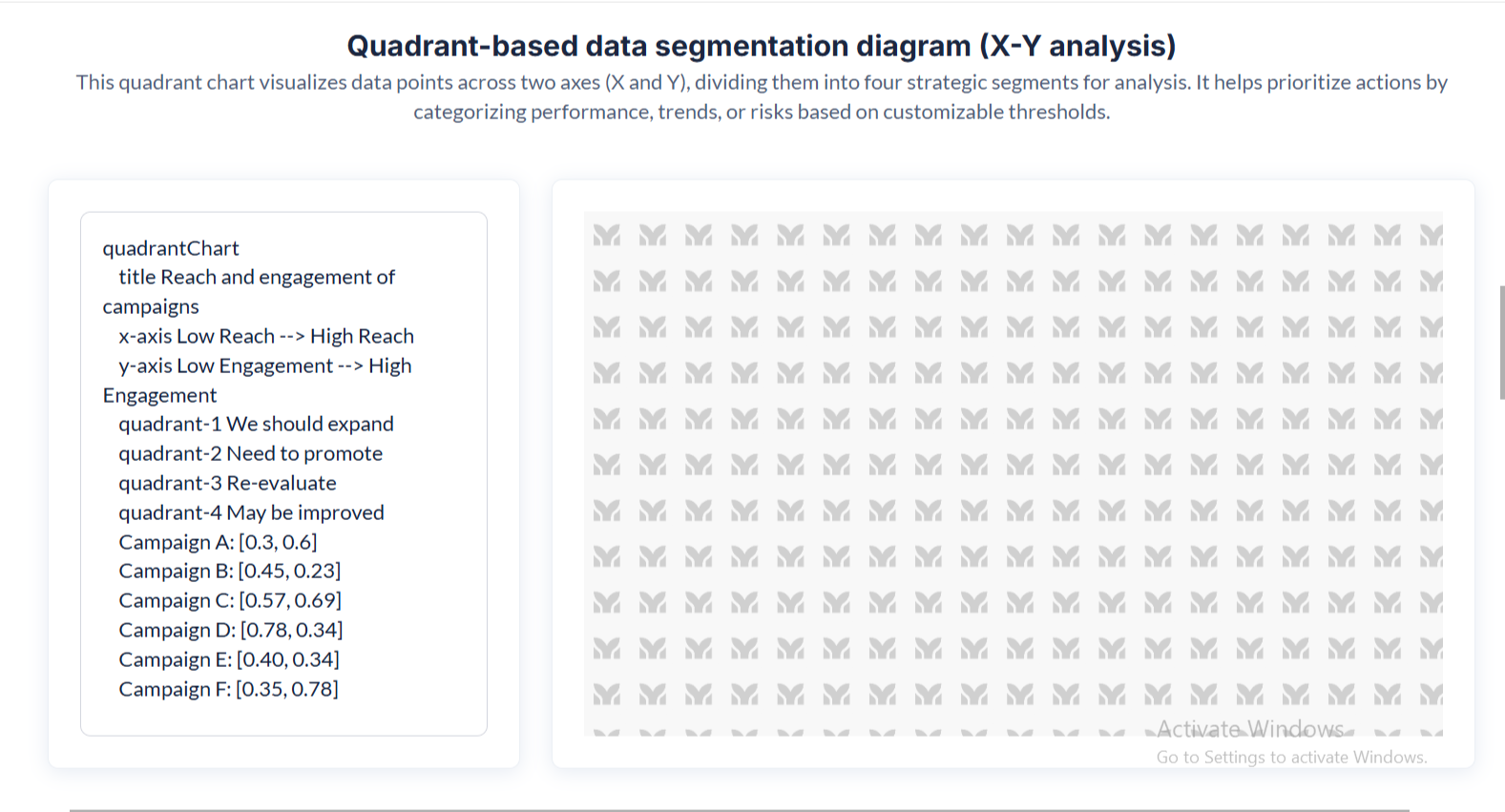
Task: Place cursor on the Campaign A coordinates line
Action: tap(218, 543)
